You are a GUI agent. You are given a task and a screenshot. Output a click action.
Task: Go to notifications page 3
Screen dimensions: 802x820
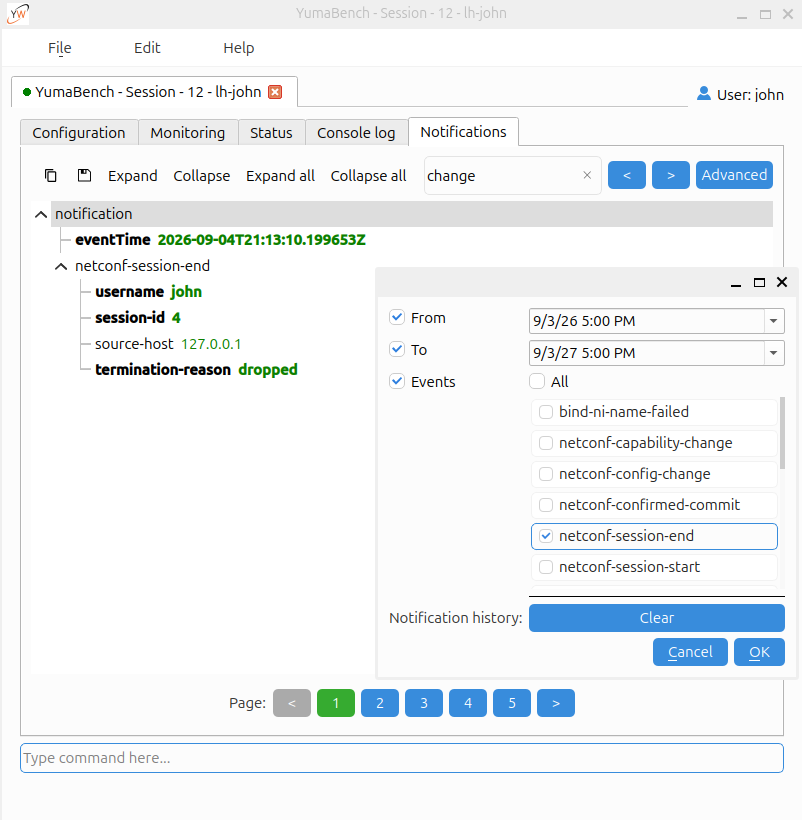click(x=424, y=703)
